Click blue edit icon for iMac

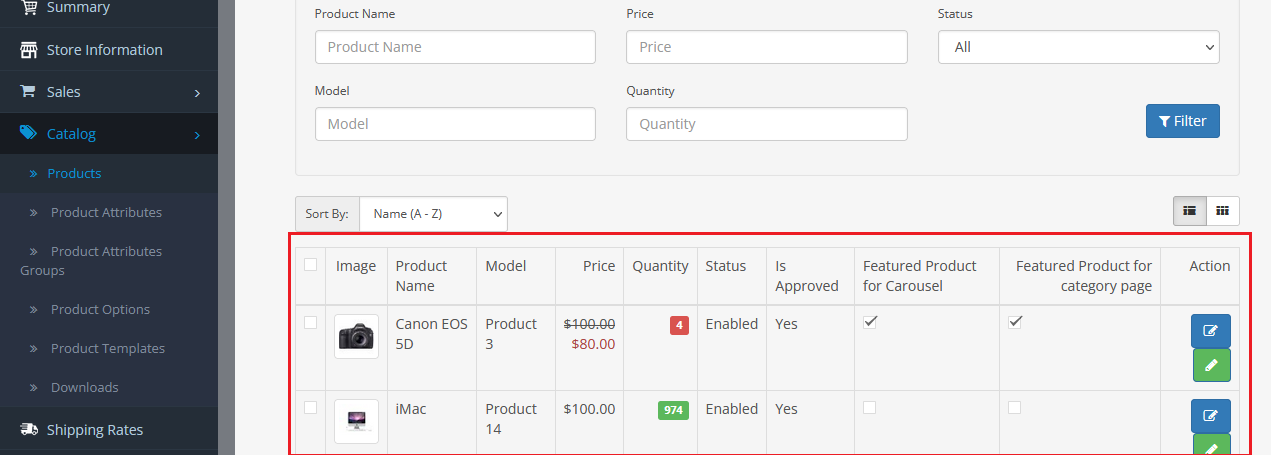pyautogui.click(x=1211, y=416)
